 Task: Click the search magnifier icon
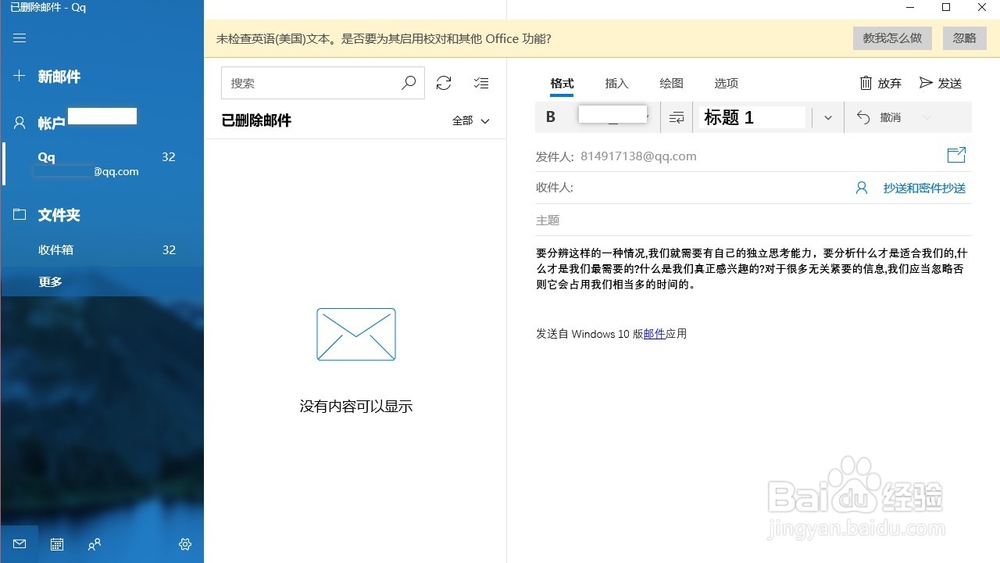(x=409, y=83)
